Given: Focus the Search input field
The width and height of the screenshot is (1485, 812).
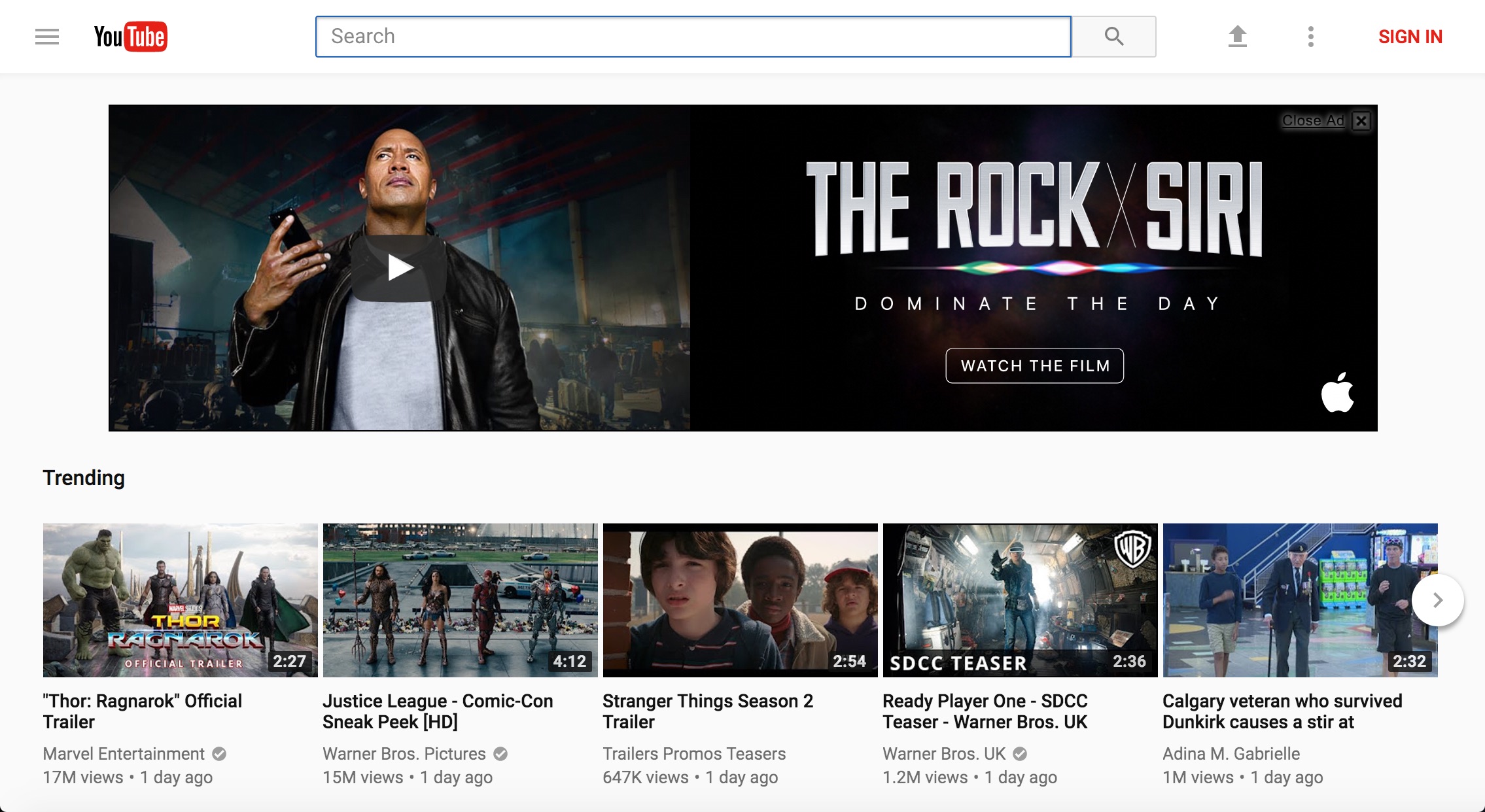Looking at the screenshot, I should coord(693,37).
